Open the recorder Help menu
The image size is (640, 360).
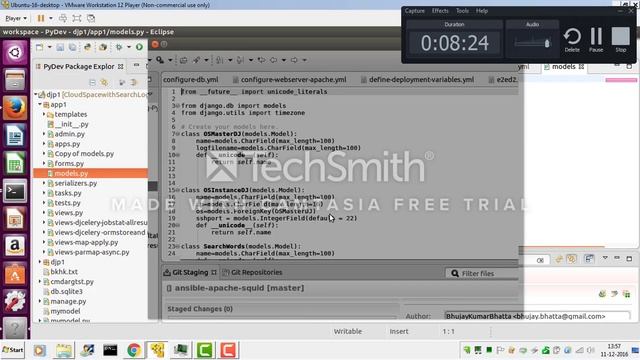(x=482, y=11)
